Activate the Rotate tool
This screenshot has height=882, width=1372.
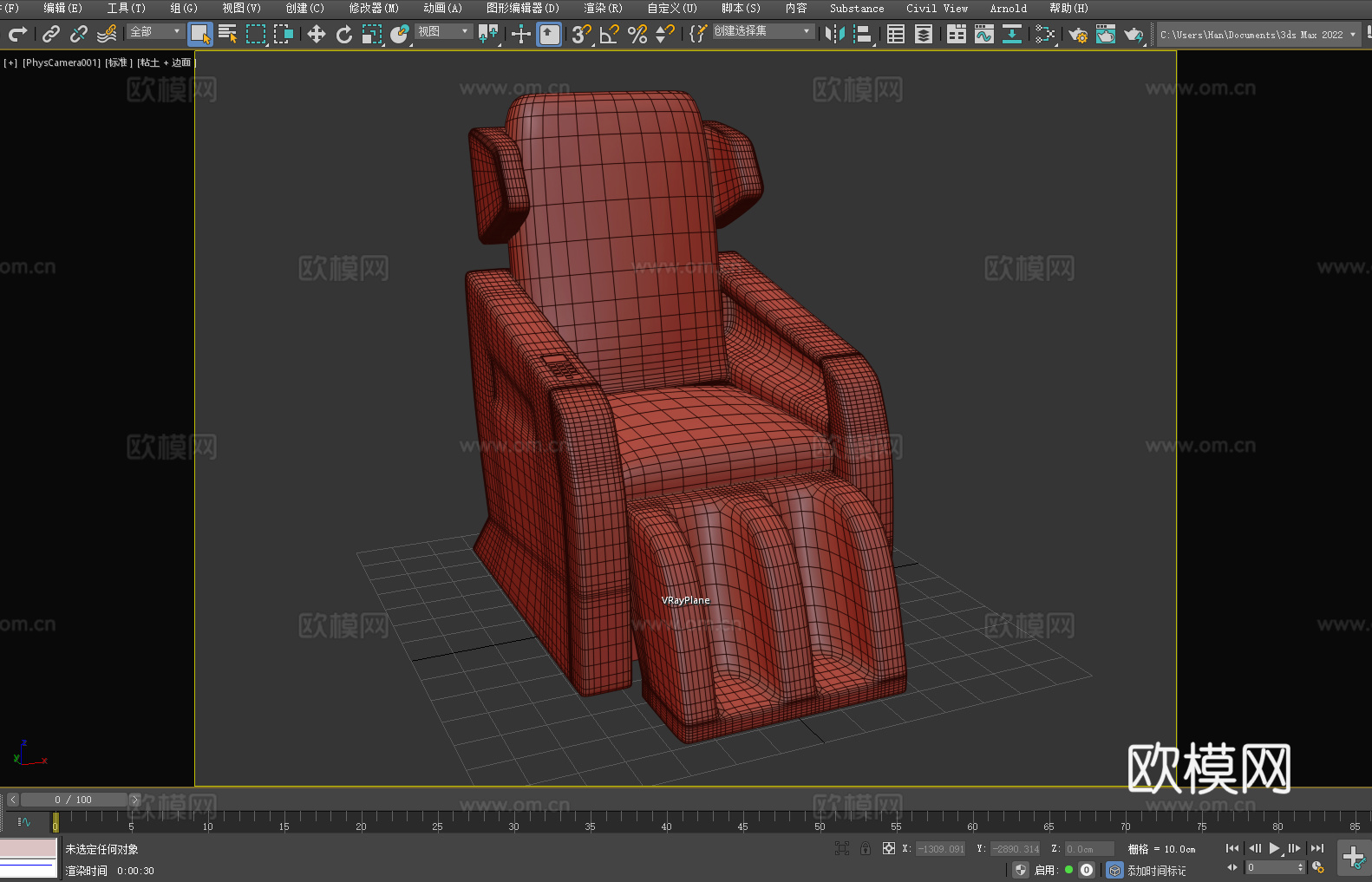344,34
